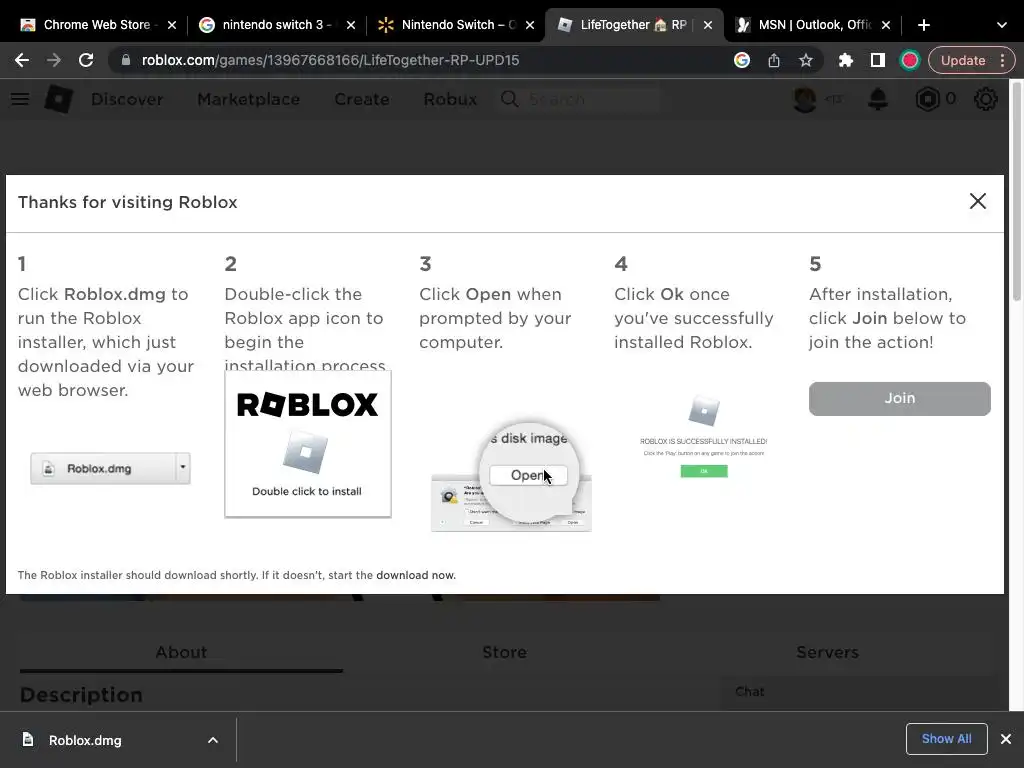Click the Open disk image illustration
This screenshot has height=768, width=1024.
pyautogui.click(x=511, y=478)
